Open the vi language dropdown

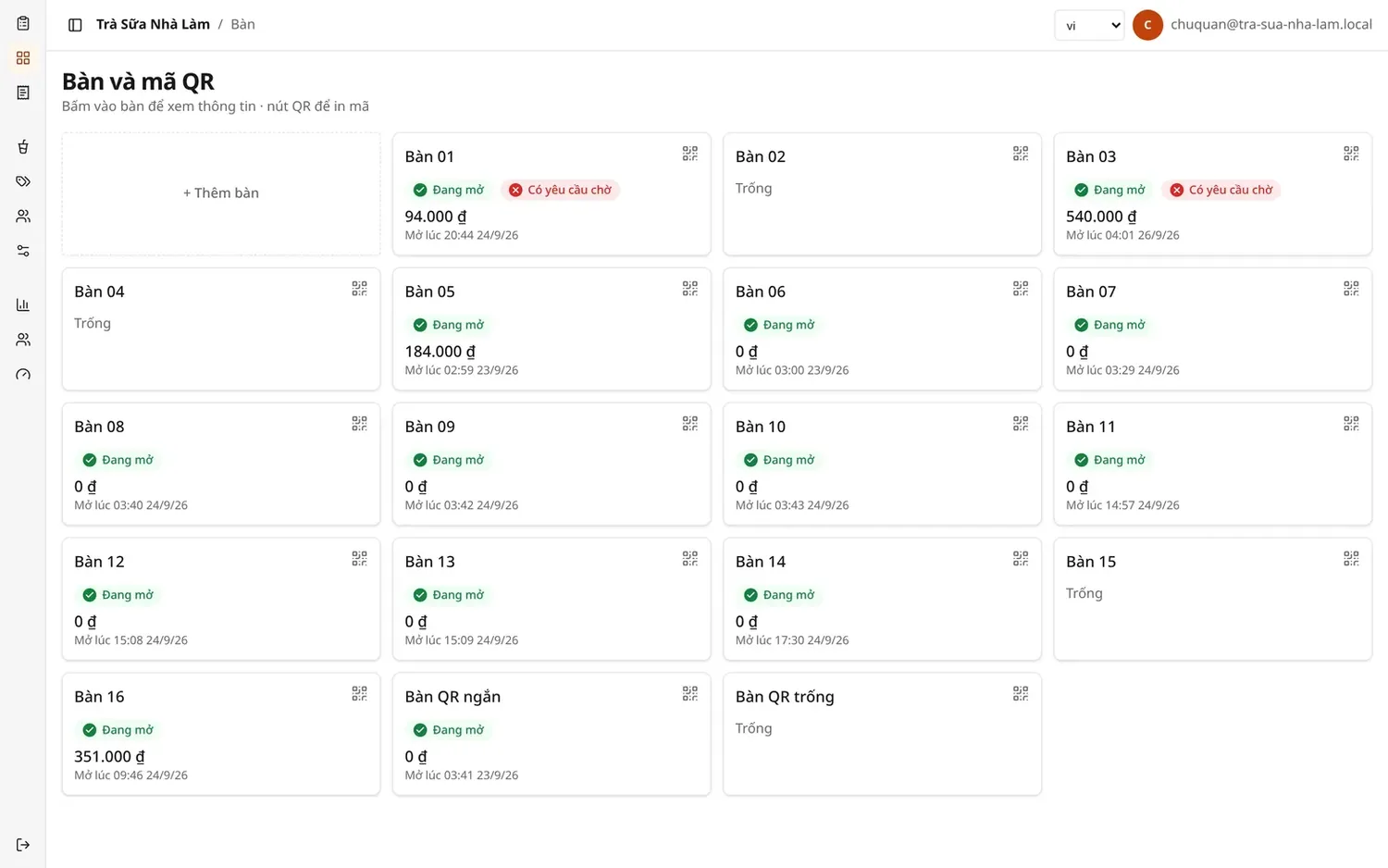[x=1089, y=25]
